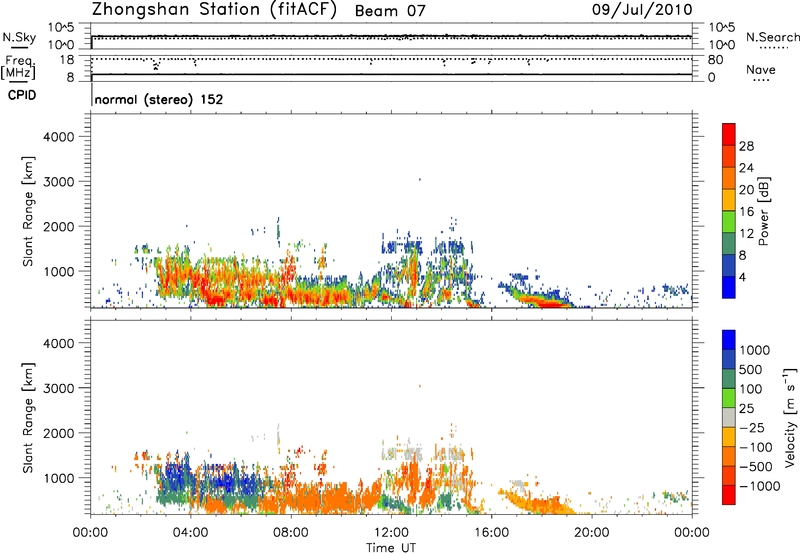Click the '08:00' time tick label
This screenshot has width=800, height=554.
291,533
